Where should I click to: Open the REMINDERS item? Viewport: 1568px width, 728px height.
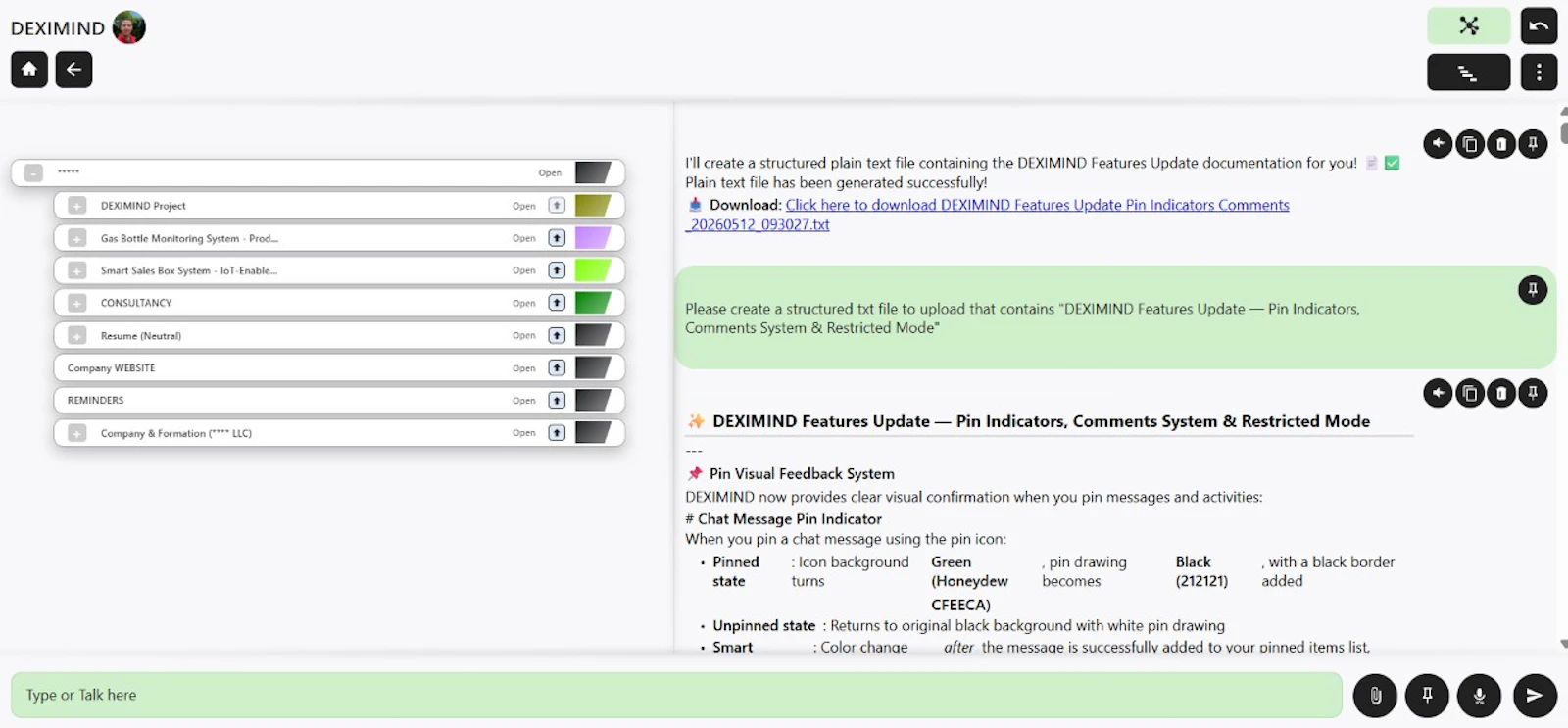(x=524, y=400)
